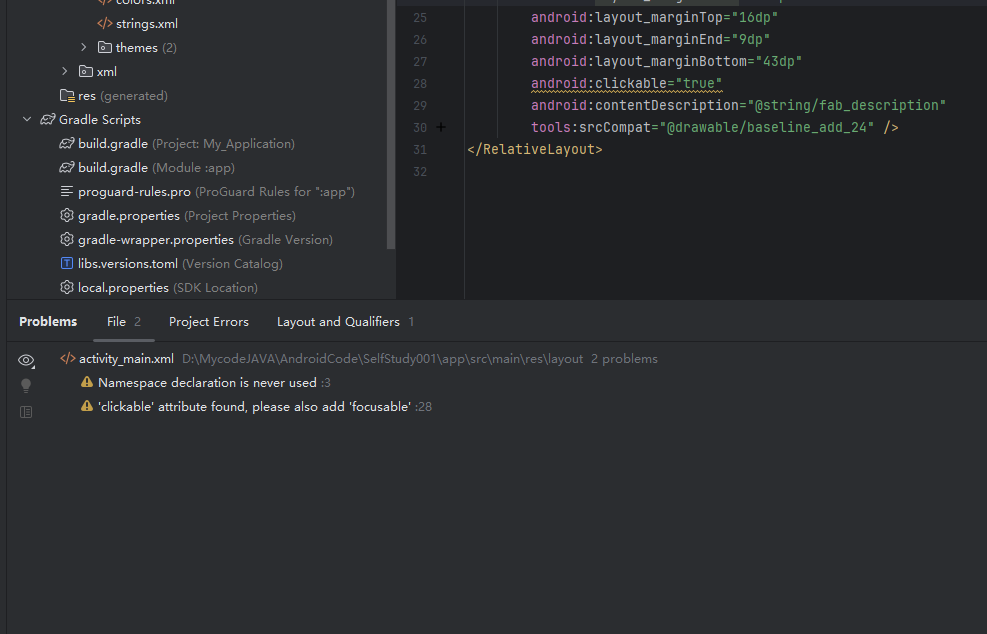Viewport: 987px width, 634px height.
Task: Open activity_main.xml from the Problems list
Action: pyautogui.click(x=126, y=359)
